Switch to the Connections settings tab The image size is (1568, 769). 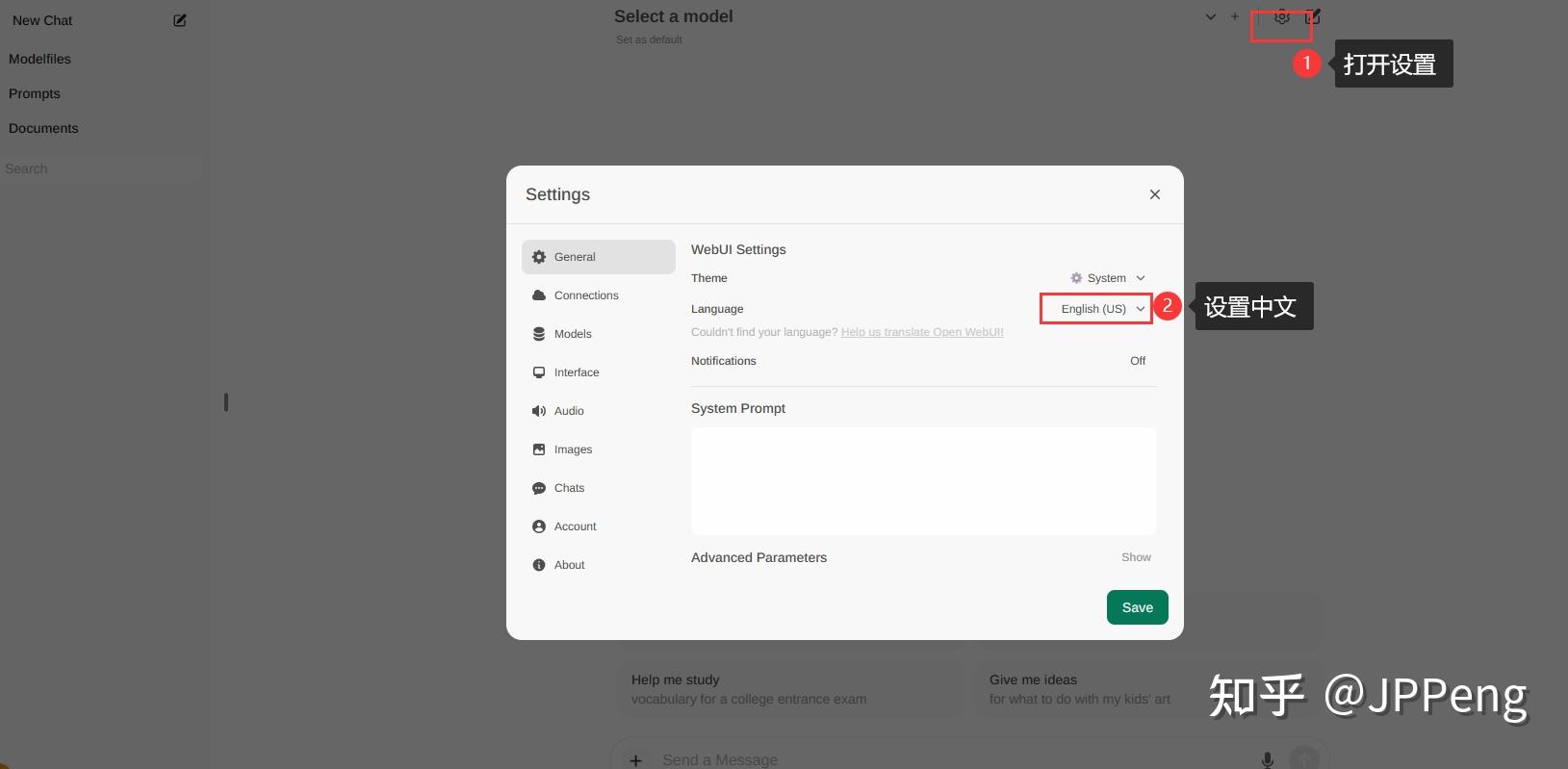pyautogui.click(x=586, y=295)
